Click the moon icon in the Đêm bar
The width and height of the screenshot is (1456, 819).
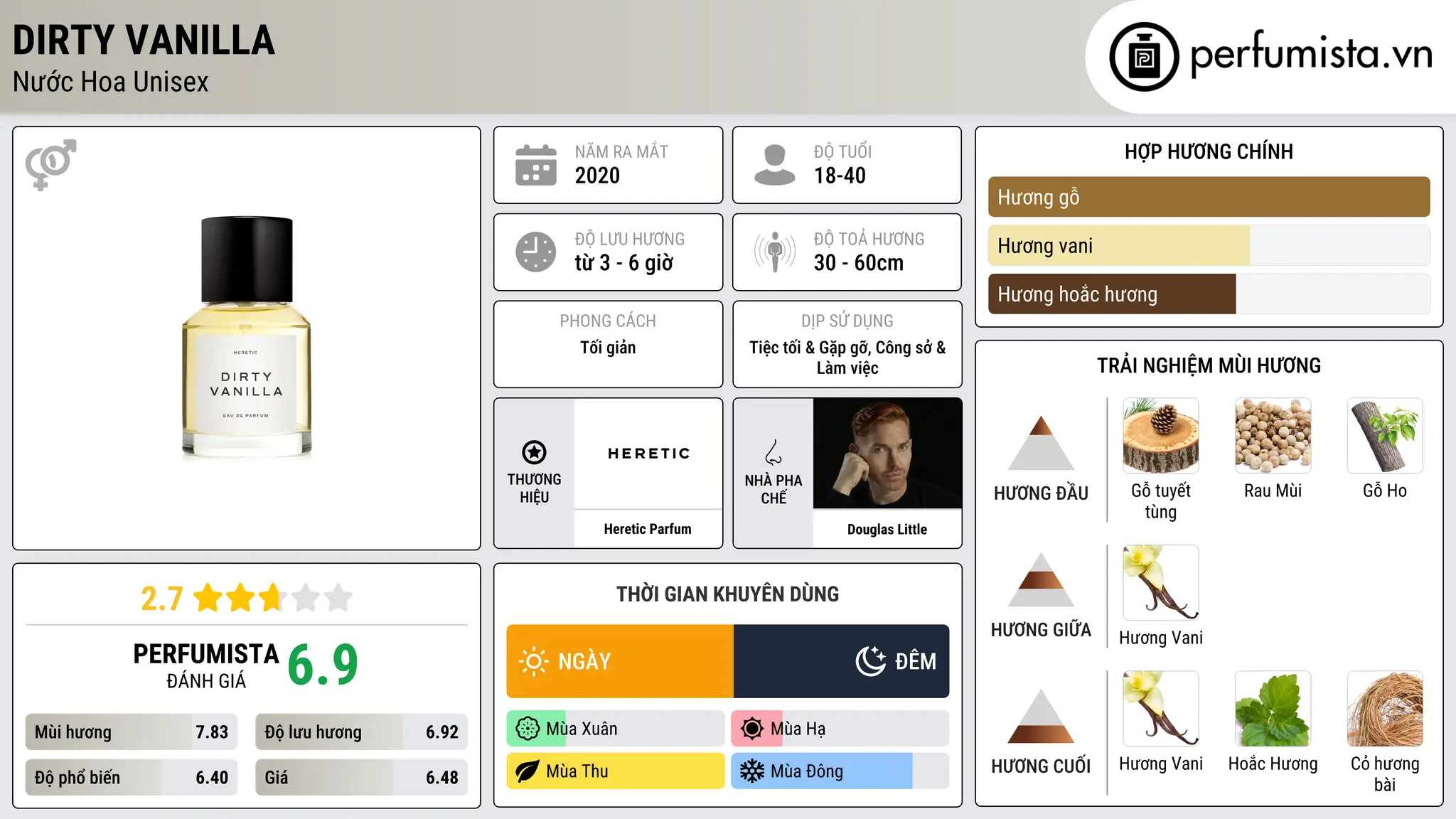(x=871, y=661)
